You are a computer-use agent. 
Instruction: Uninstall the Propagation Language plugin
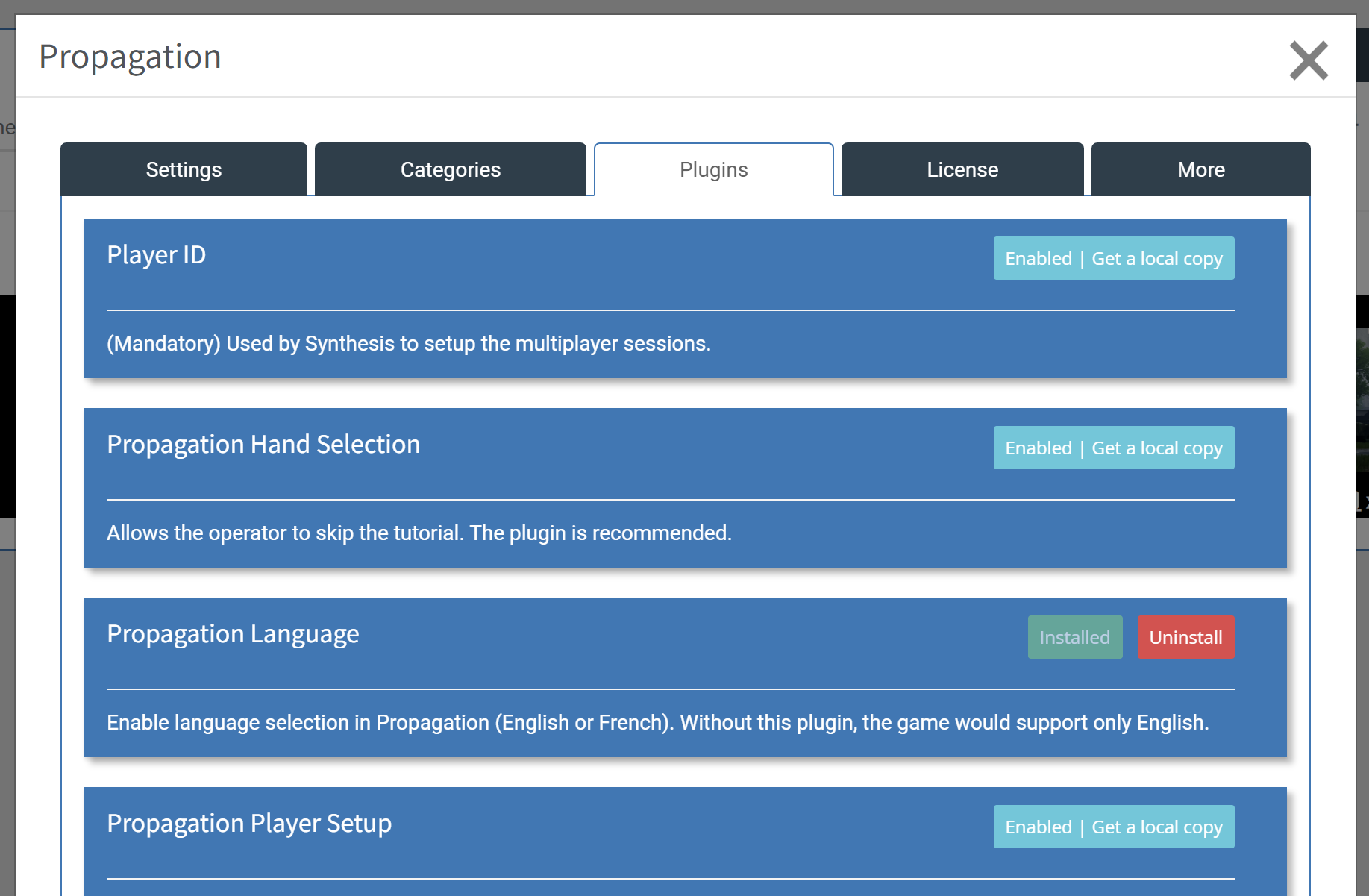coord(1186,637)
